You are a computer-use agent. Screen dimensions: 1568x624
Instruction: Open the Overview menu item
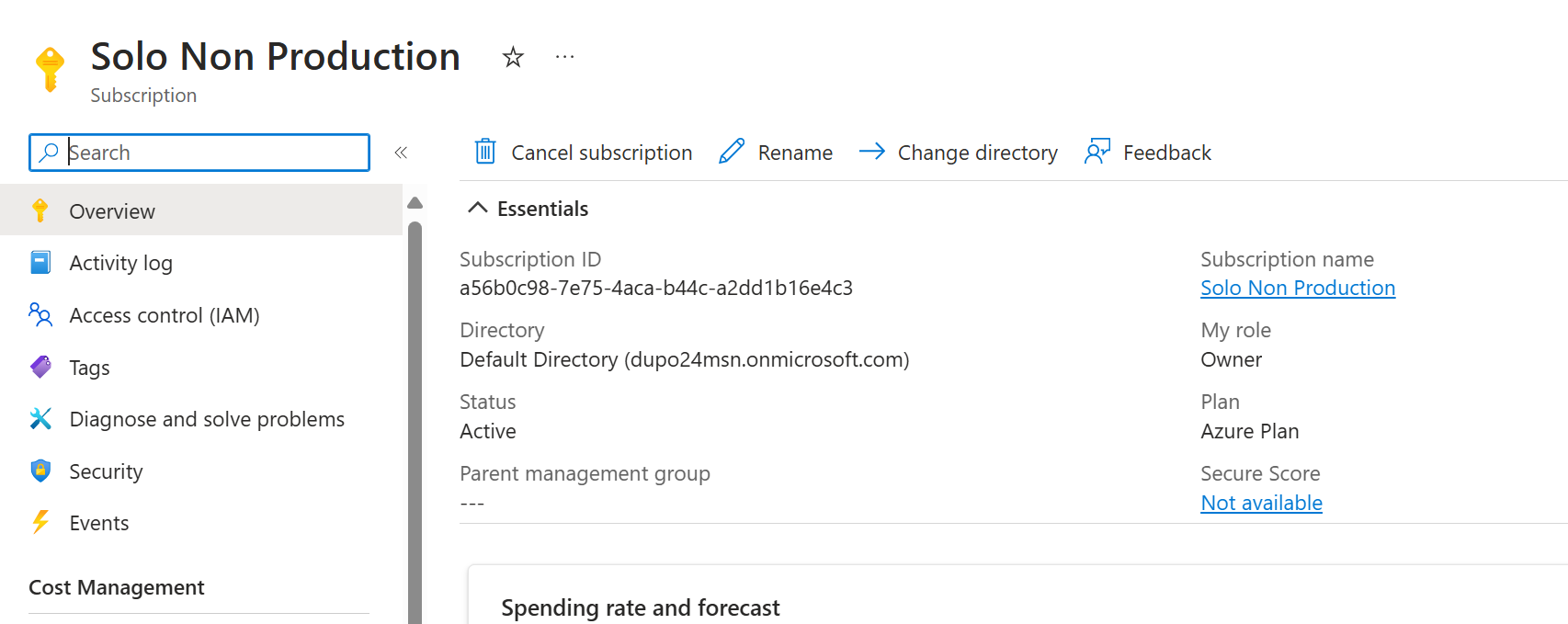click(x=201, y=210)
